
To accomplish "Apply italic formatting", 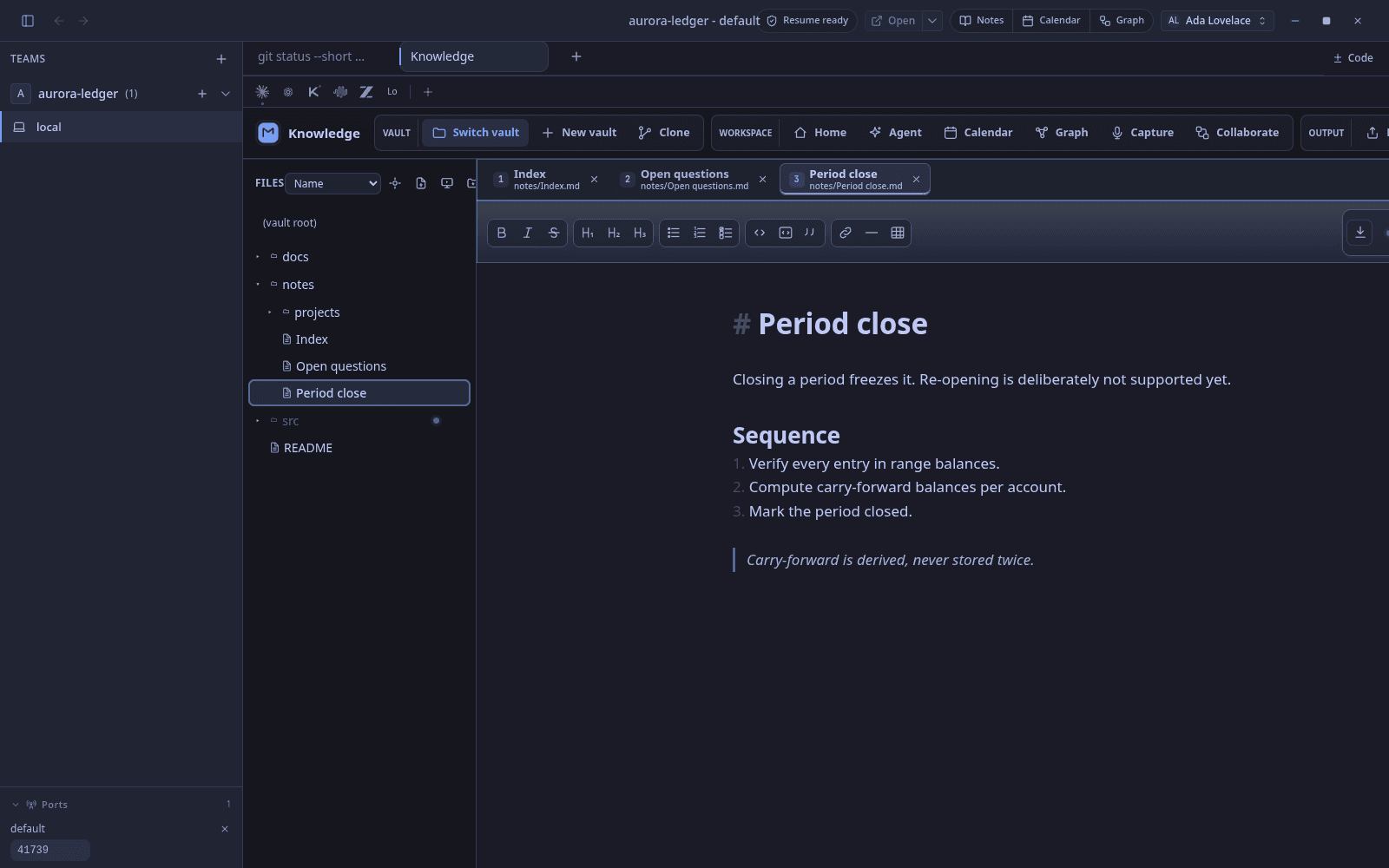I will [x=528, y=233].
